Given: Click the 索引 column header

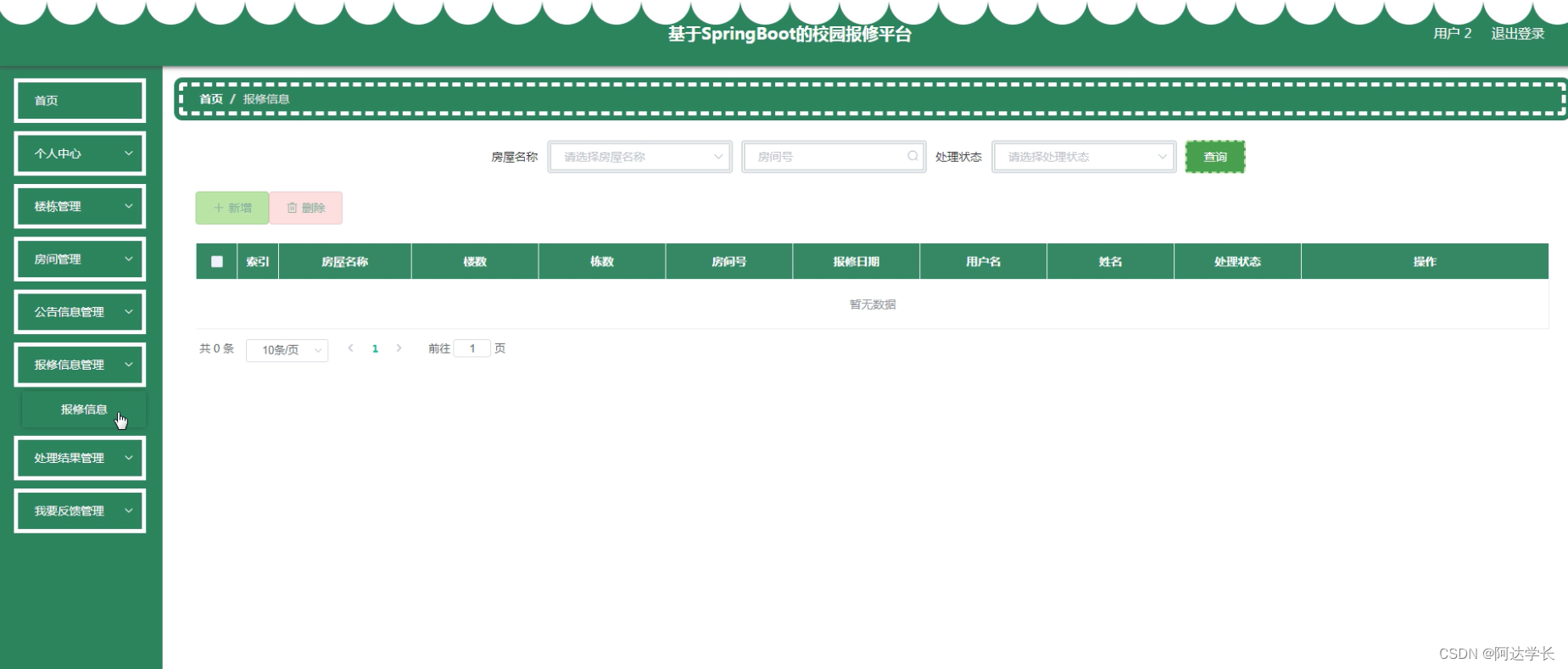Looking at the screenshot, I should [x=258, y=261].
